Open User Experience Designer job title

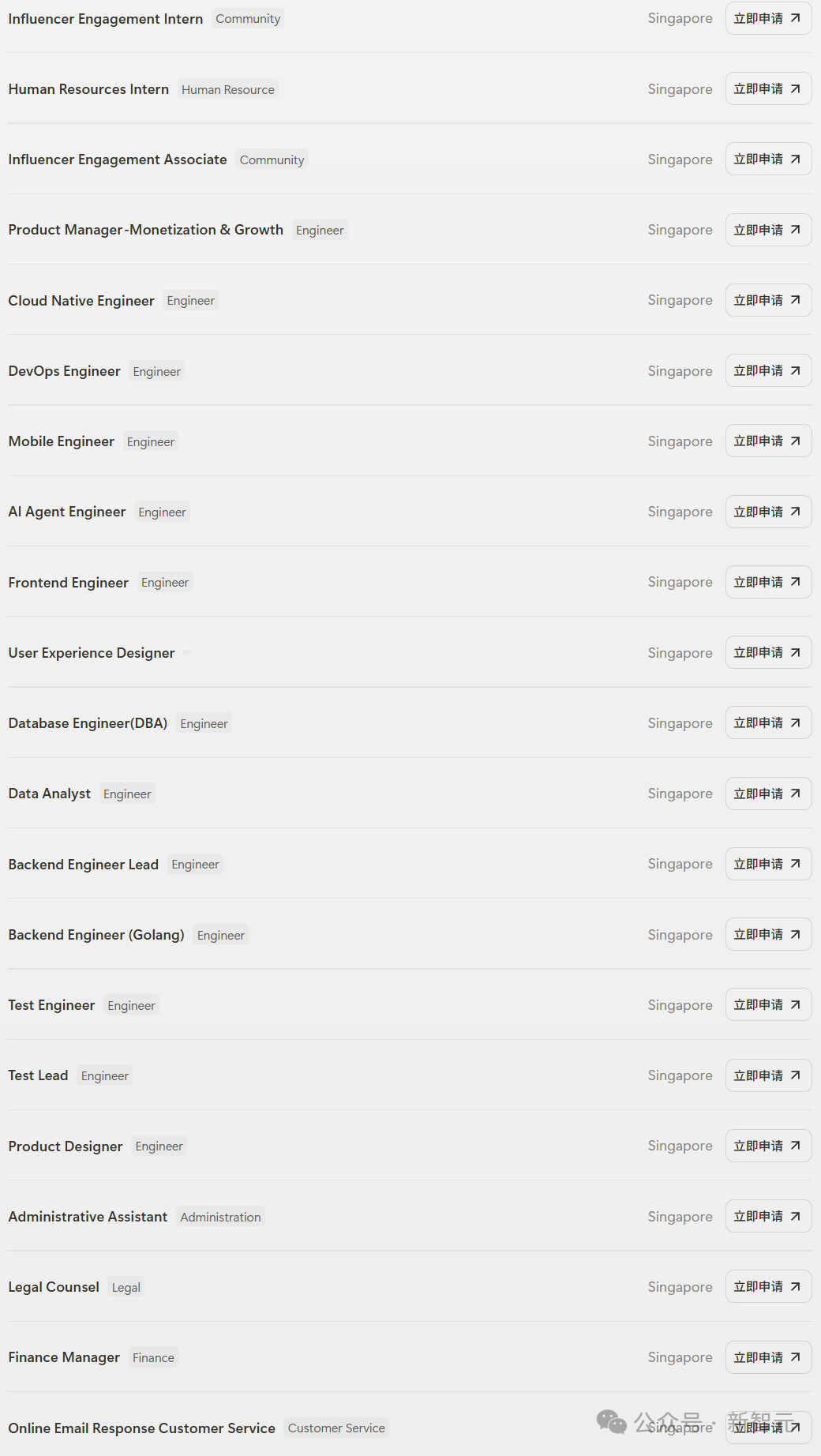tap(92, 653)
